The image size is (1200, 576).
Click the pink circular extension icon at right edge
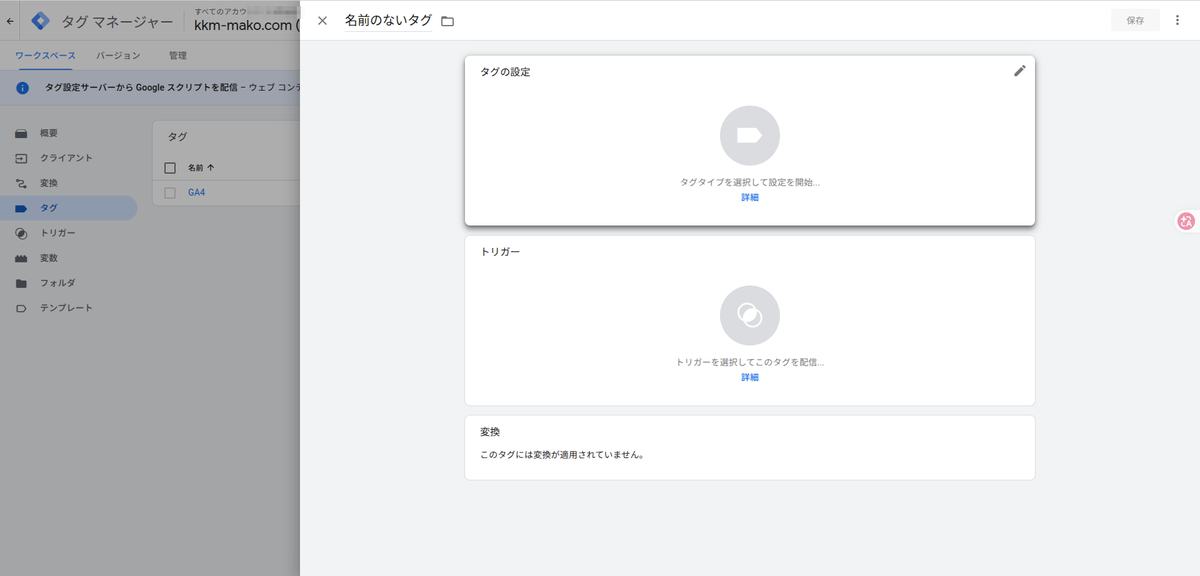tap(1186, 222)
